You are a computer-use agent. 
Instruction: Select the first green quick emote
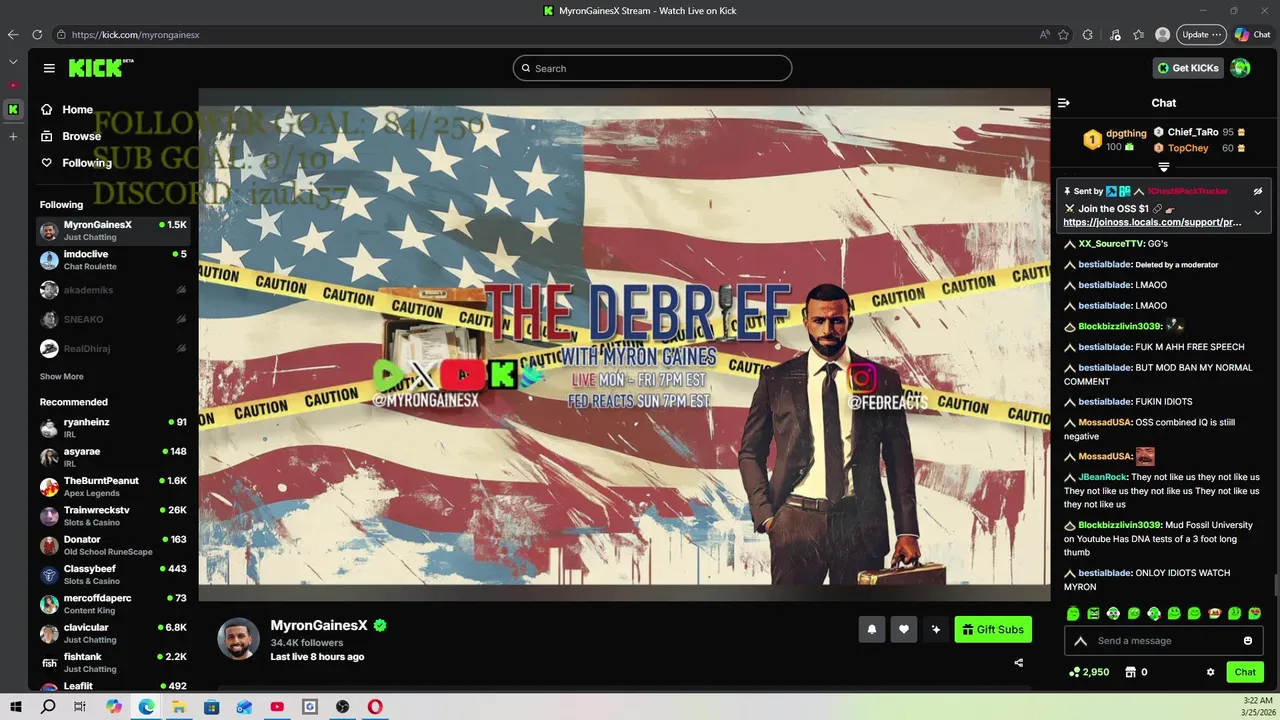pos(1073,613)
